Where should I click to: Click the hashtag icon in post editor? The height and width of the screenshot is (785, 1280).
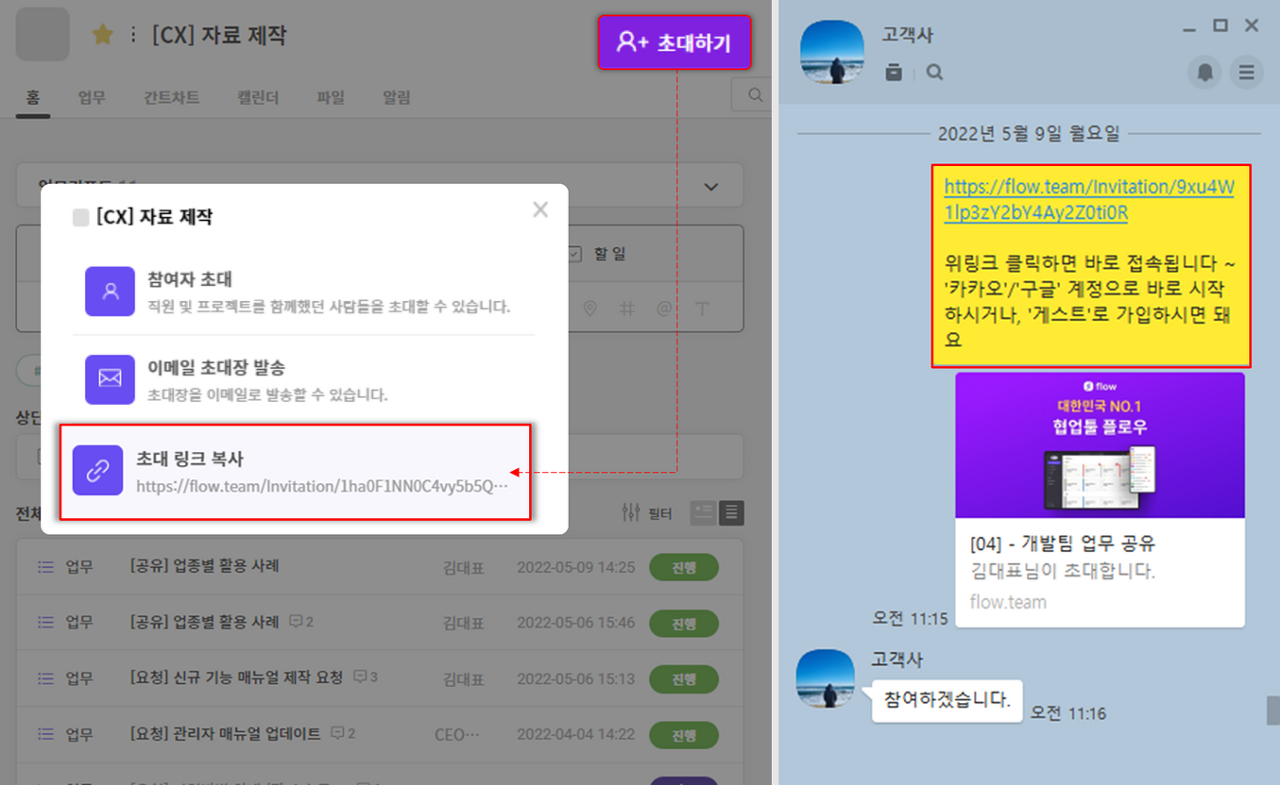(627, 309)
